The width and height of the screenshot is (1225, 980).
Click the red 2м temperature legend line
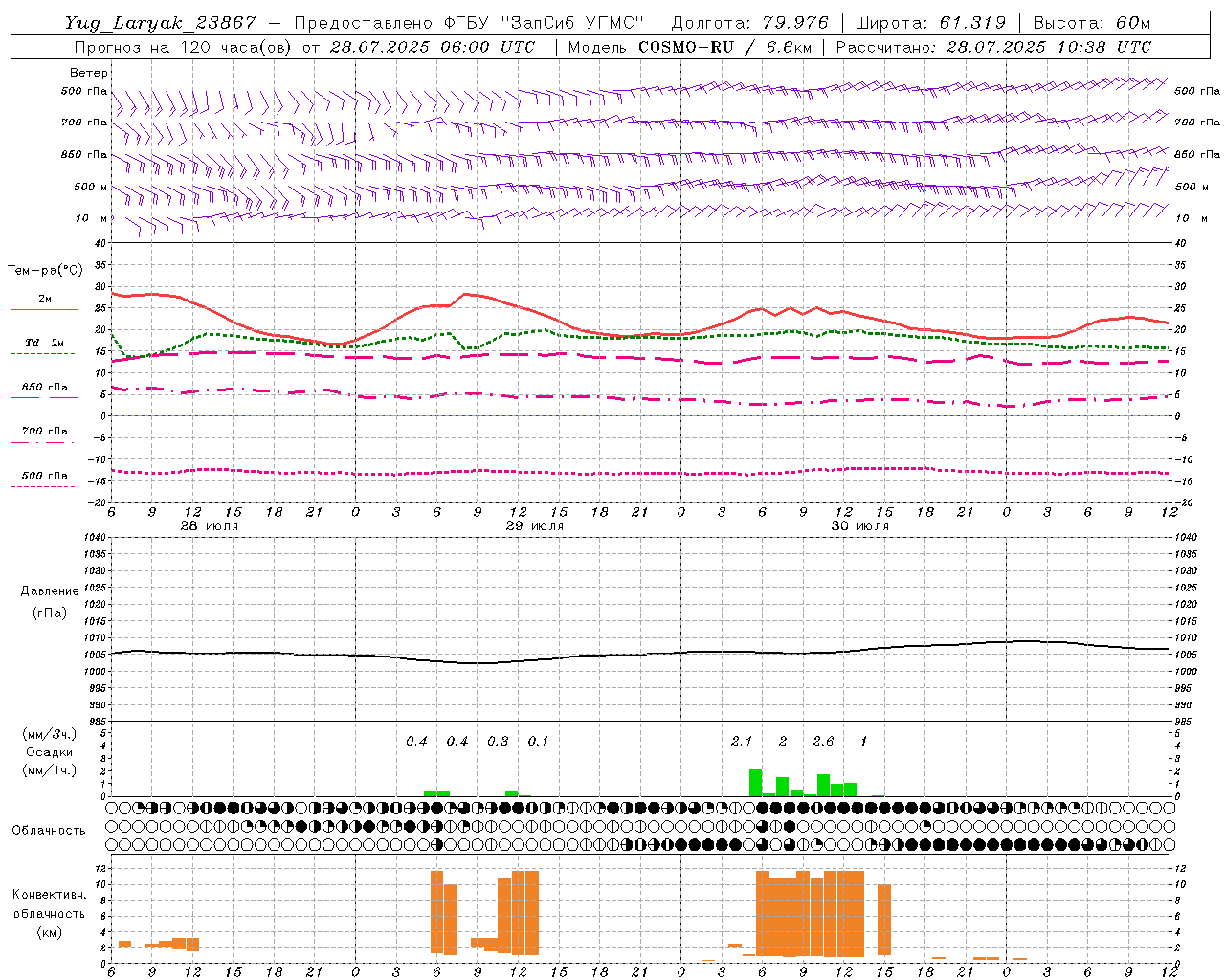pyautogui.click(x=44, y=309)
